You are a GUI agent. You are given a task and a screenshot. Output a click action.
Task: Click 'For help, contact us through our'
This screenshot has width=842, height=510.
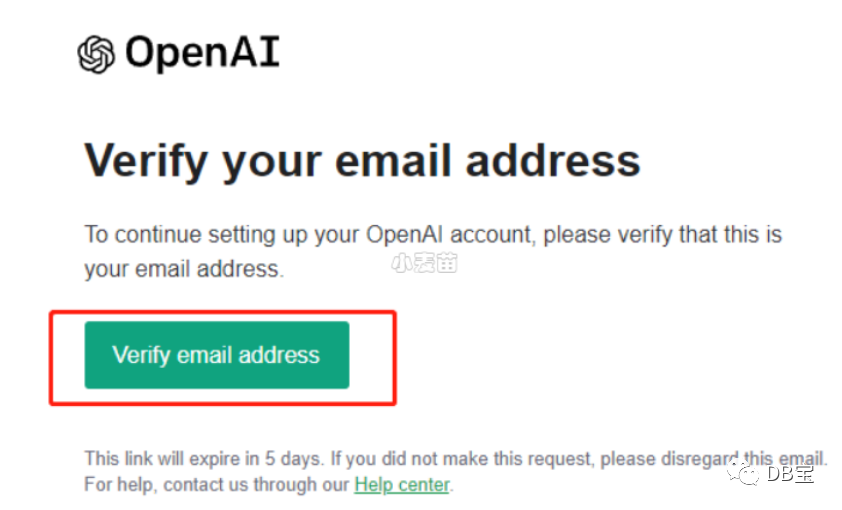(216, 485)
